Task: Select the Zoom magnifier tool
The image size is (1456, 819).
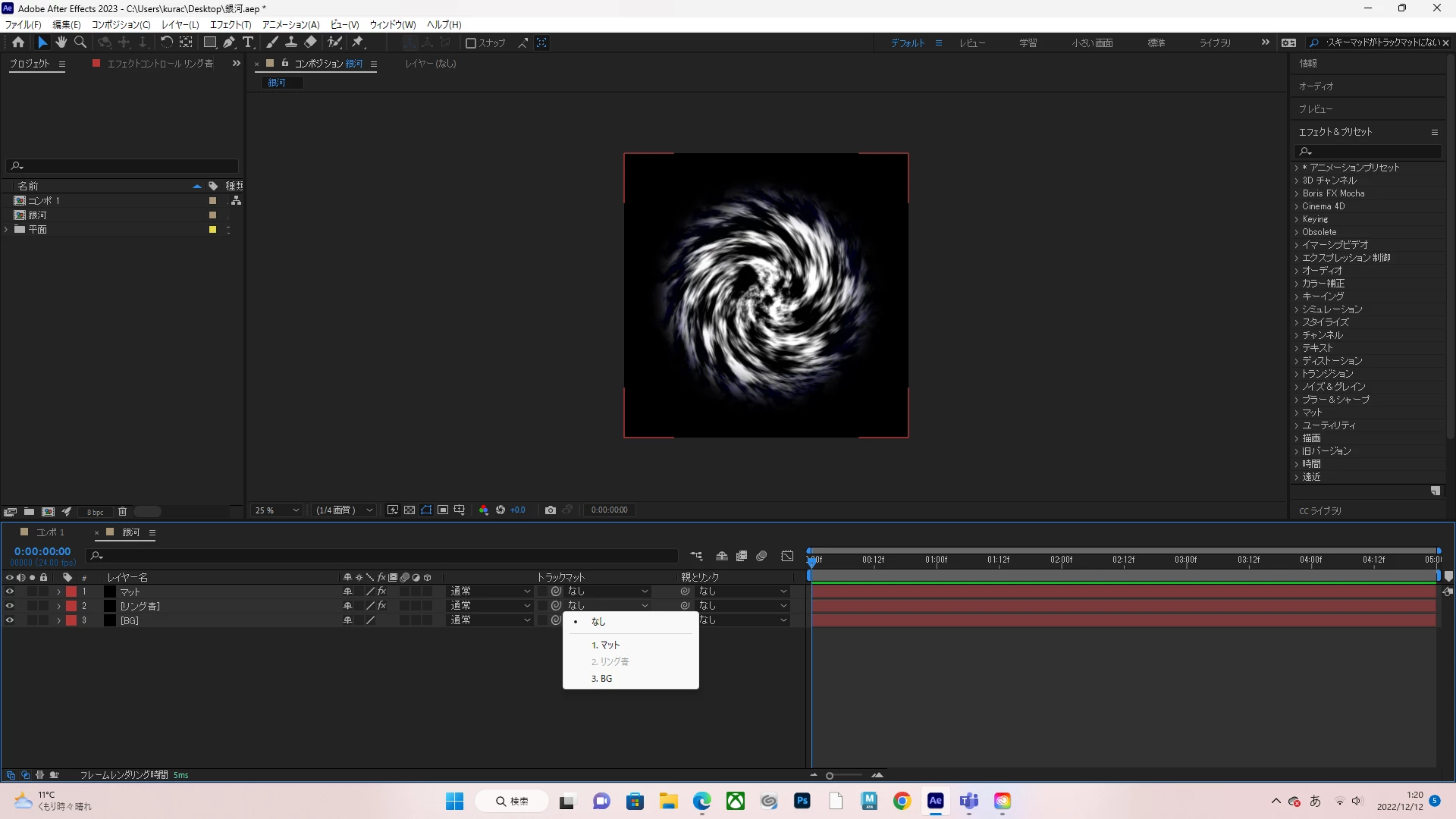Action: point(80,42)
